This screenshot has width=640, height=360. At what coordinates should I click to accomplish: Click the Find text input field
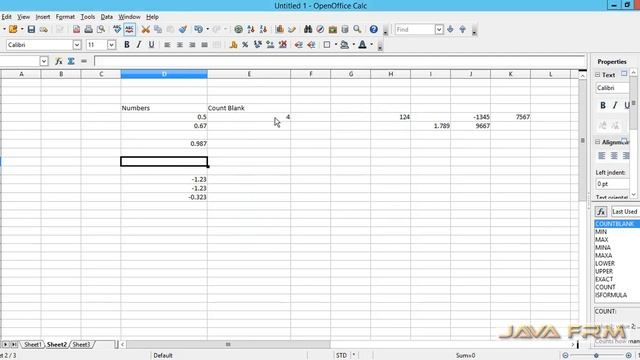tap(415, 29)
